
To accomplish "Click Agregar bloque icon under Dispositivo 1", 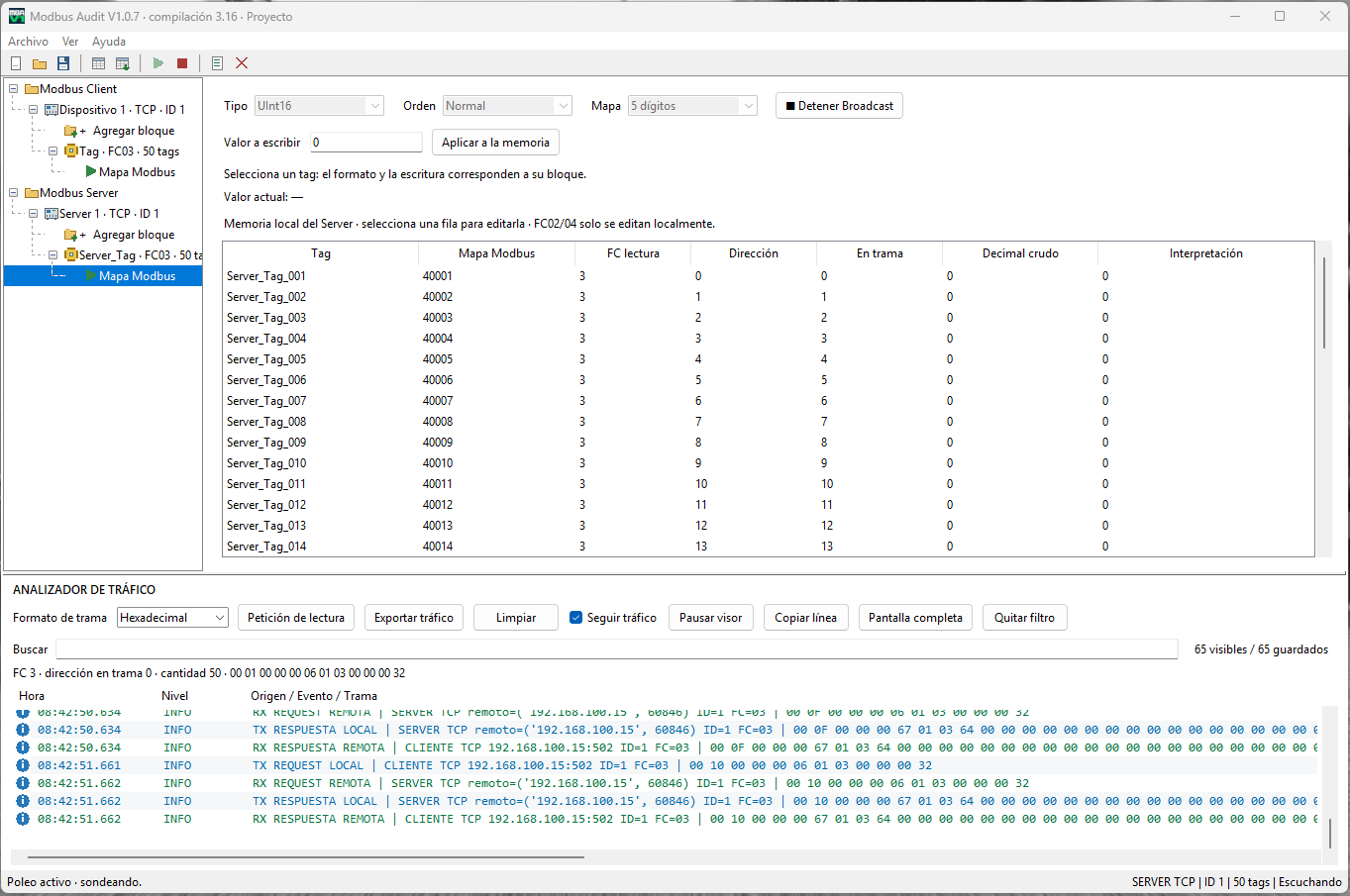I will 71,131.
